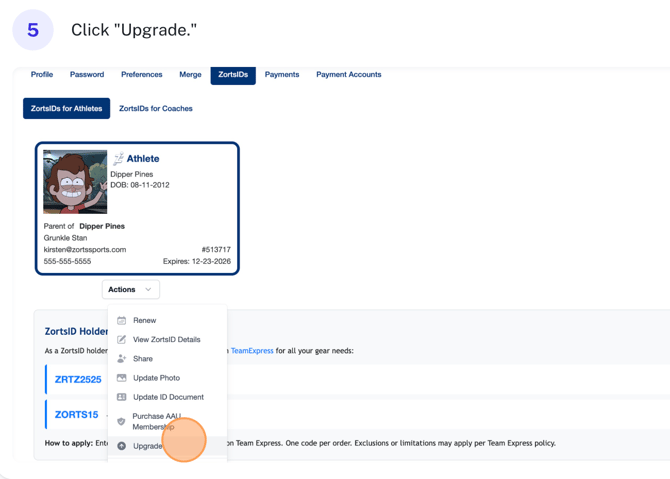
Task: Open the Actions dropdown
Action: point(130,290)
